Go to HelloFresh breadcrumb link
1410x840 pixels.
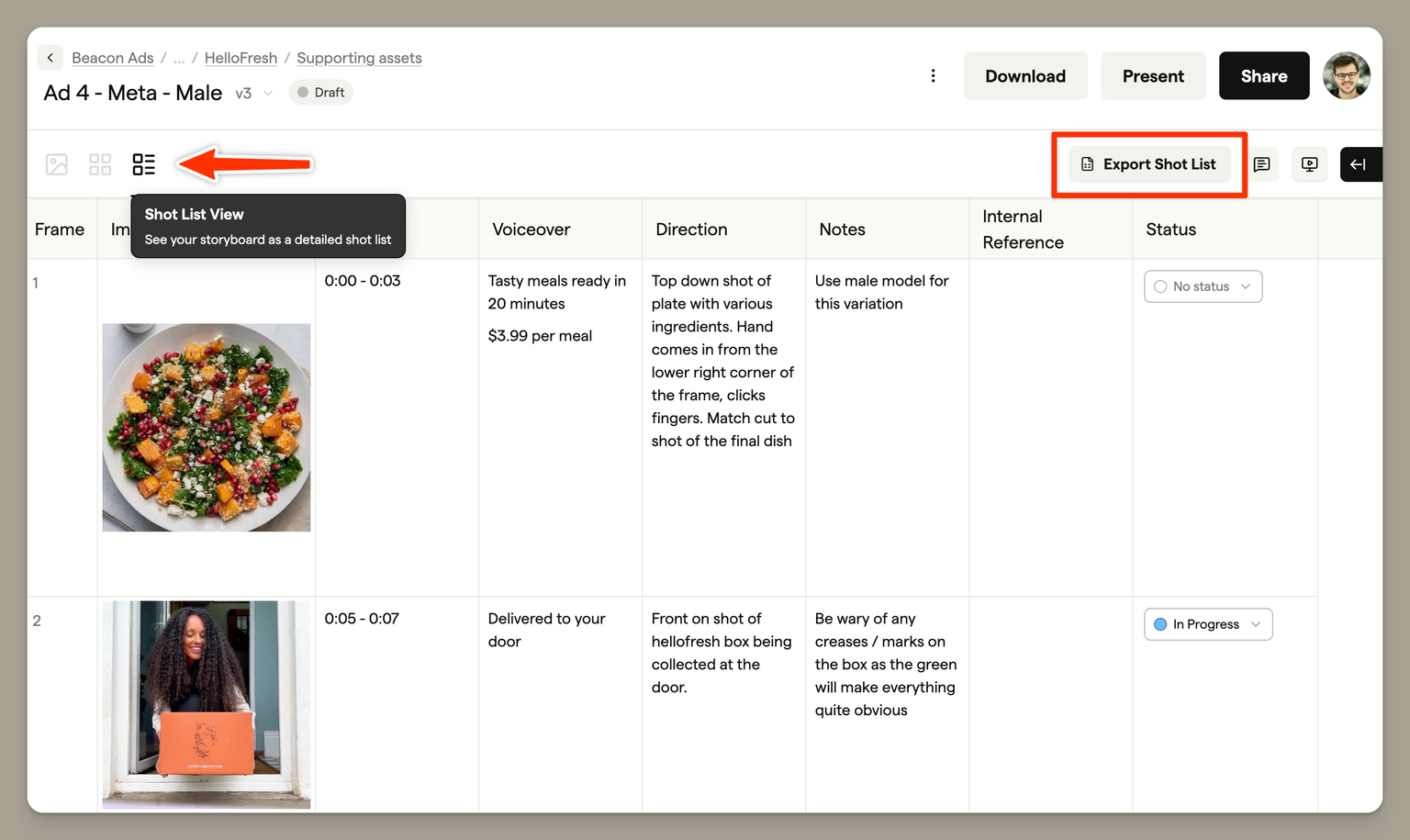241,58
